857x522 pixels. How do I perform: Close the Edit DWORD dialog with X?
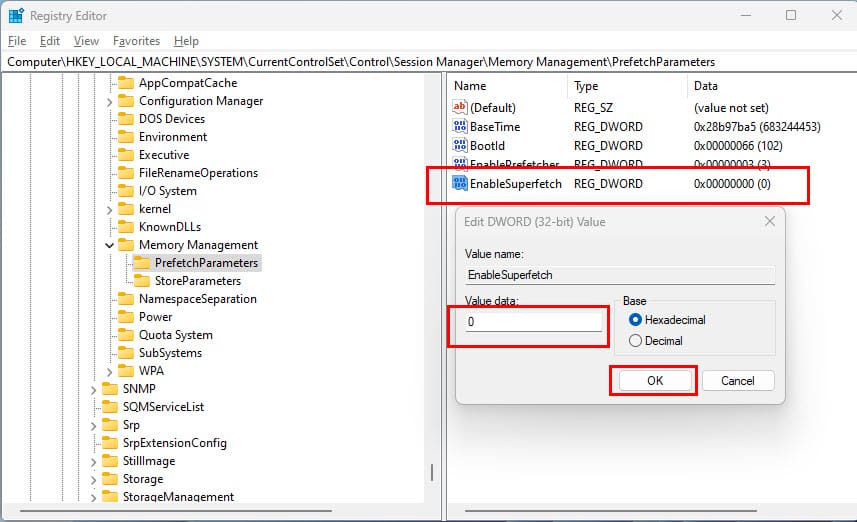click(769, 221)
